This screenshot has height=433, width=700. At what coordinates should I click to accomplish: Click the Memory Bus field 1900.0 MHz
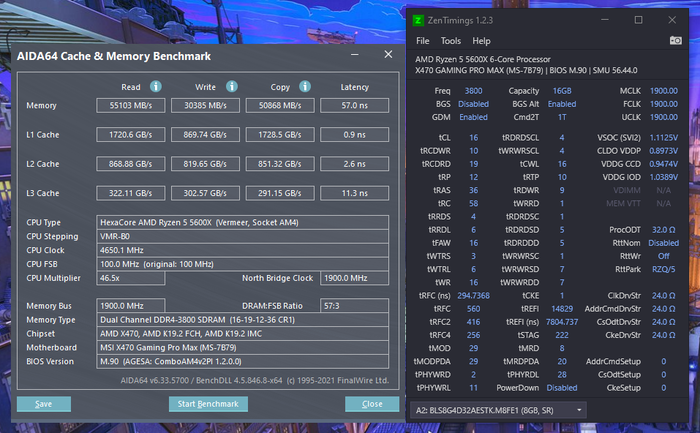point(131,306)
